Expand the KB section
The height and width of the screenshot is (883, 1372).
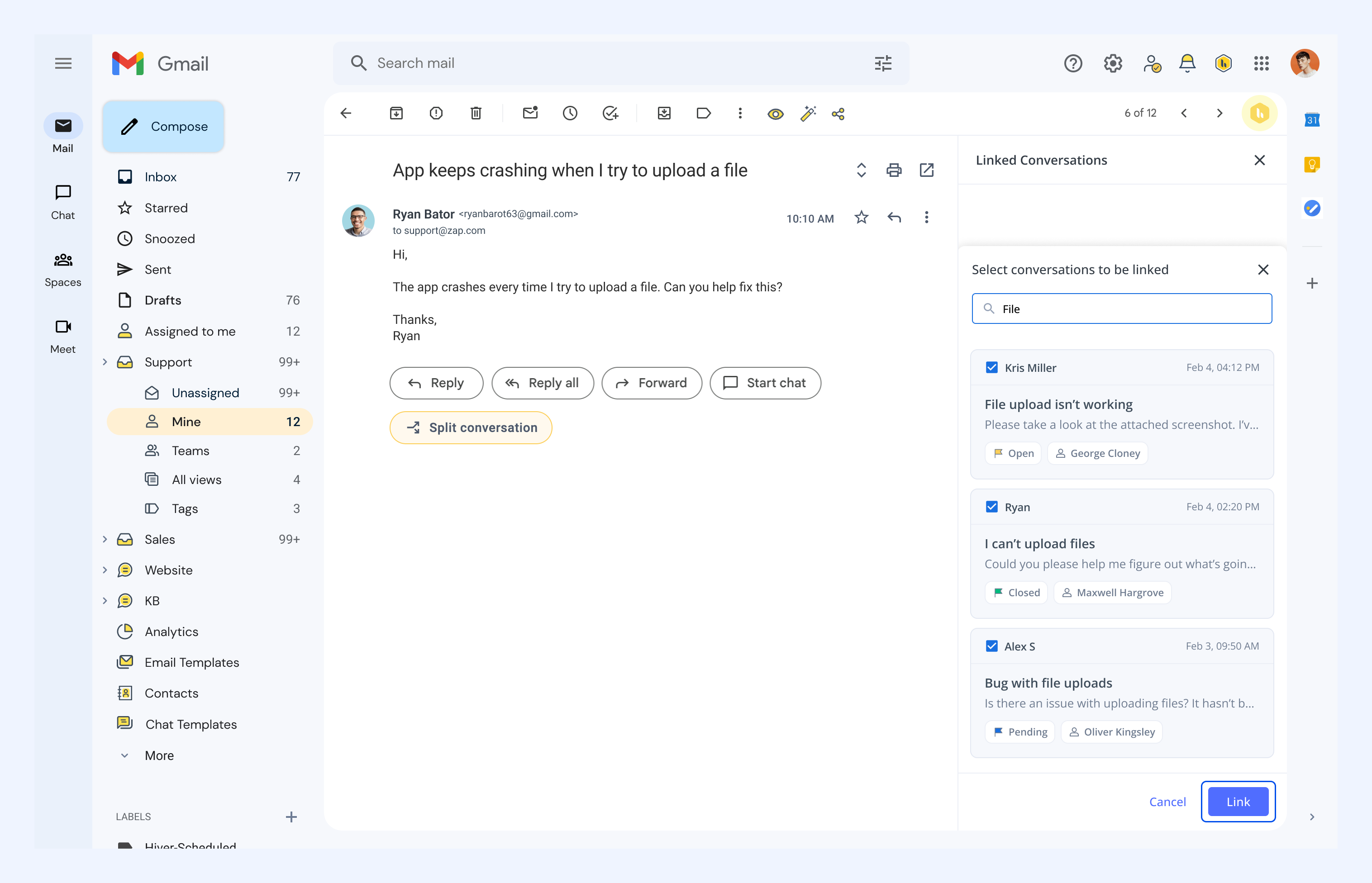pyautogui.click(x=105, y=601)
